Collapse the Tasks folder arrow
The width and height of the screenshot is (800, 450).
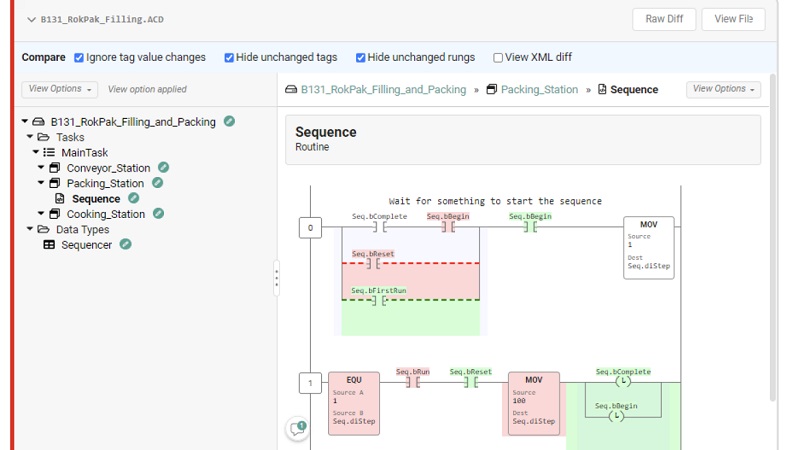click(30, 137)
